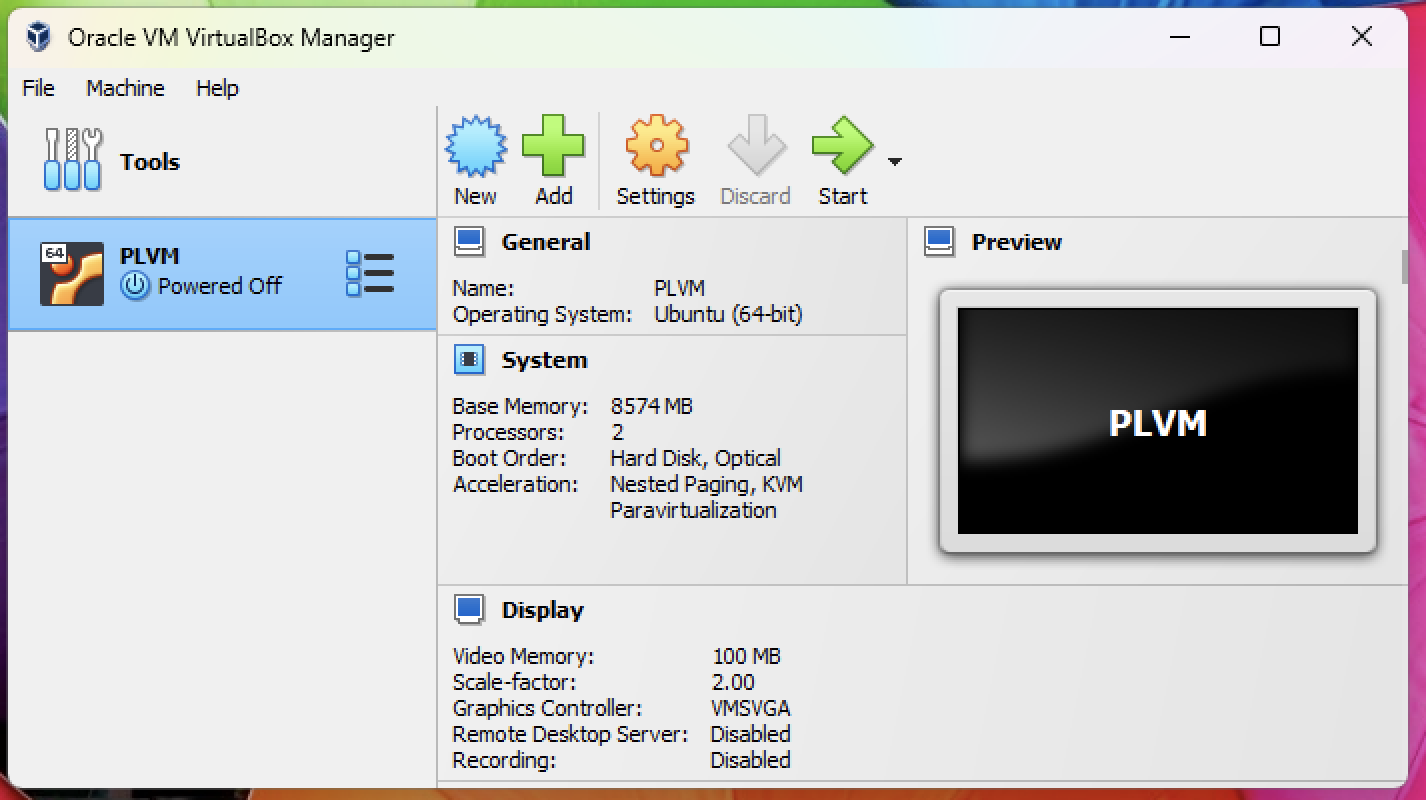Open the Help menu
1426x800 pixels.
click(x=216, y=88)
